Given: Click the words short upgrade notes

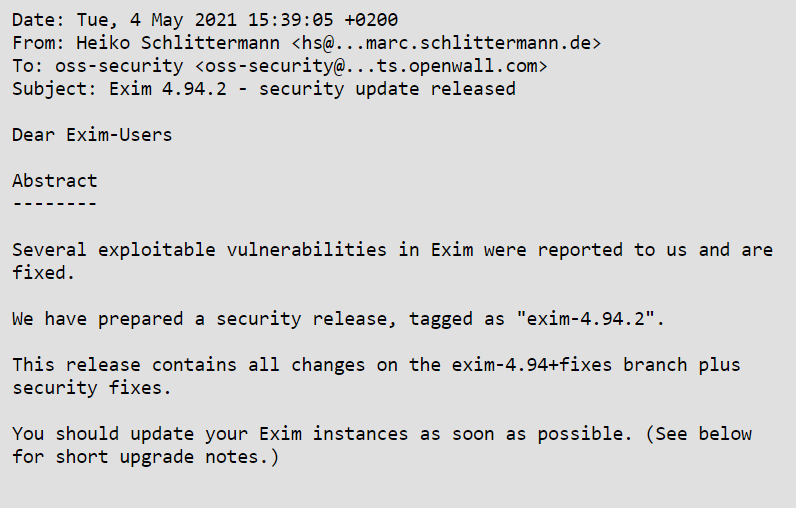Looking at the screenshot, I should click(x=161, y=457).
